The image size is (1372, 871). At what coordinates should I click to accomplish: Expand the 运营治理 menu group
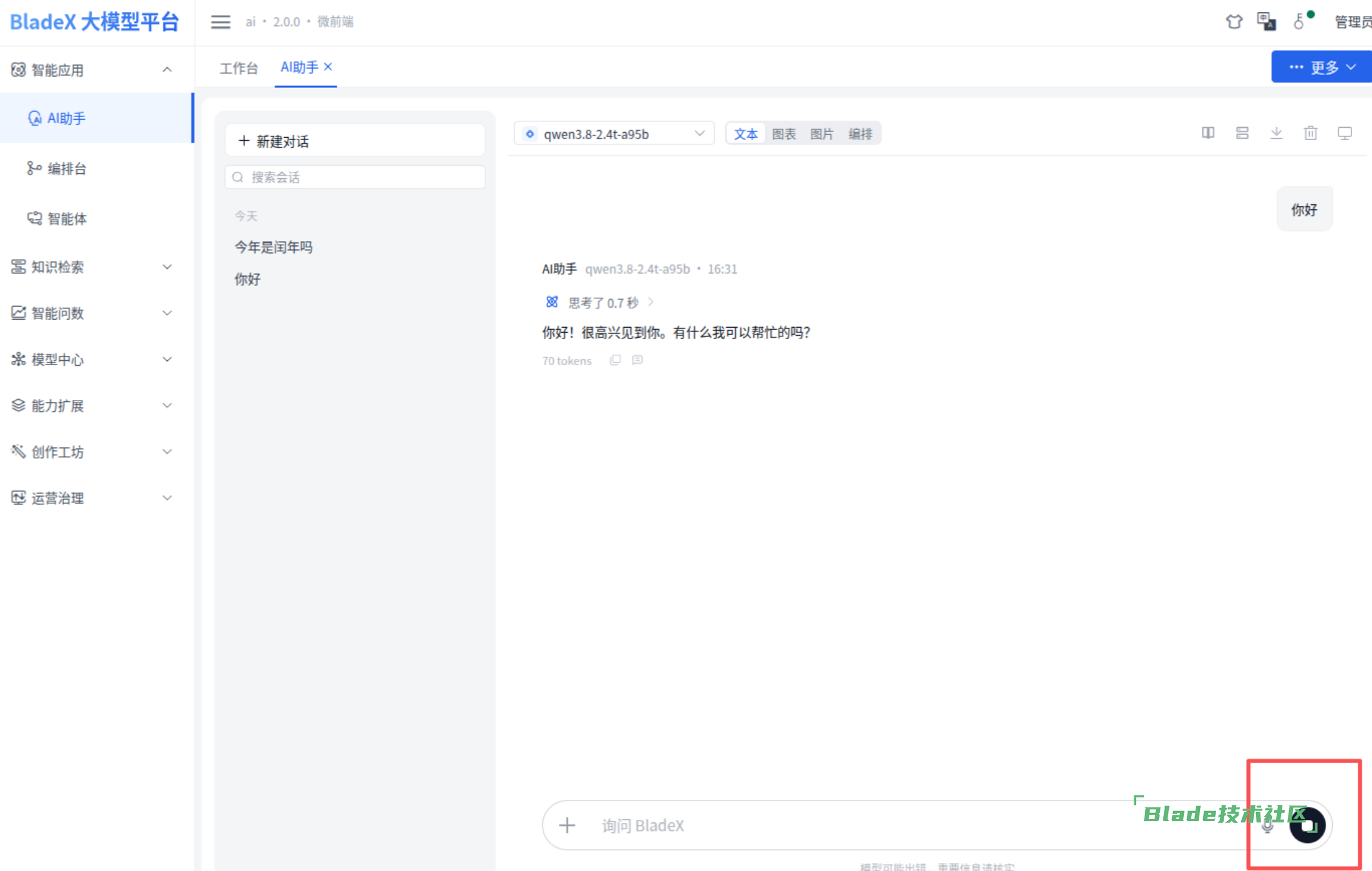[x=97, y=498]
